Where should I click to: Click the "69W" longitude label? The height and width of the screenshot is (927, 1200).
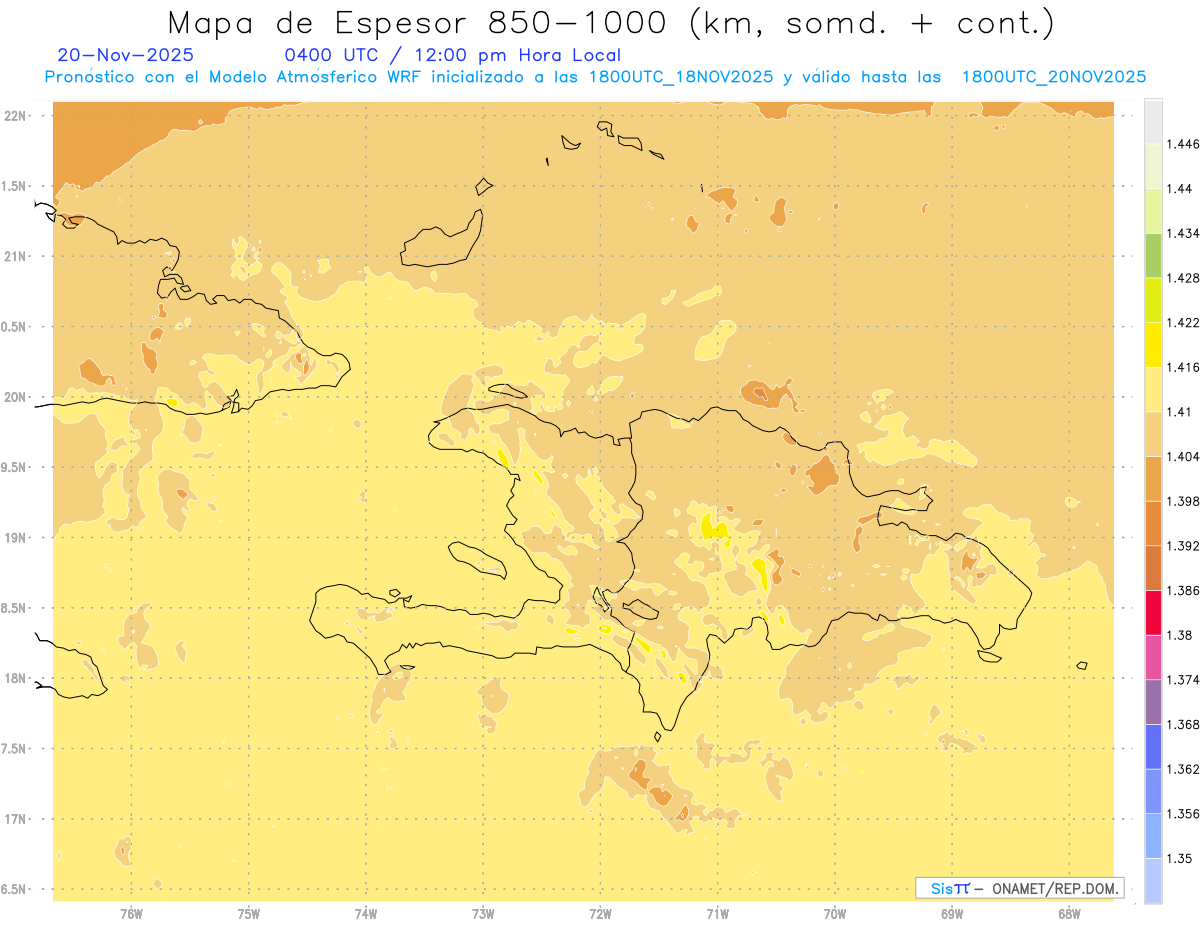coord(952,914)
